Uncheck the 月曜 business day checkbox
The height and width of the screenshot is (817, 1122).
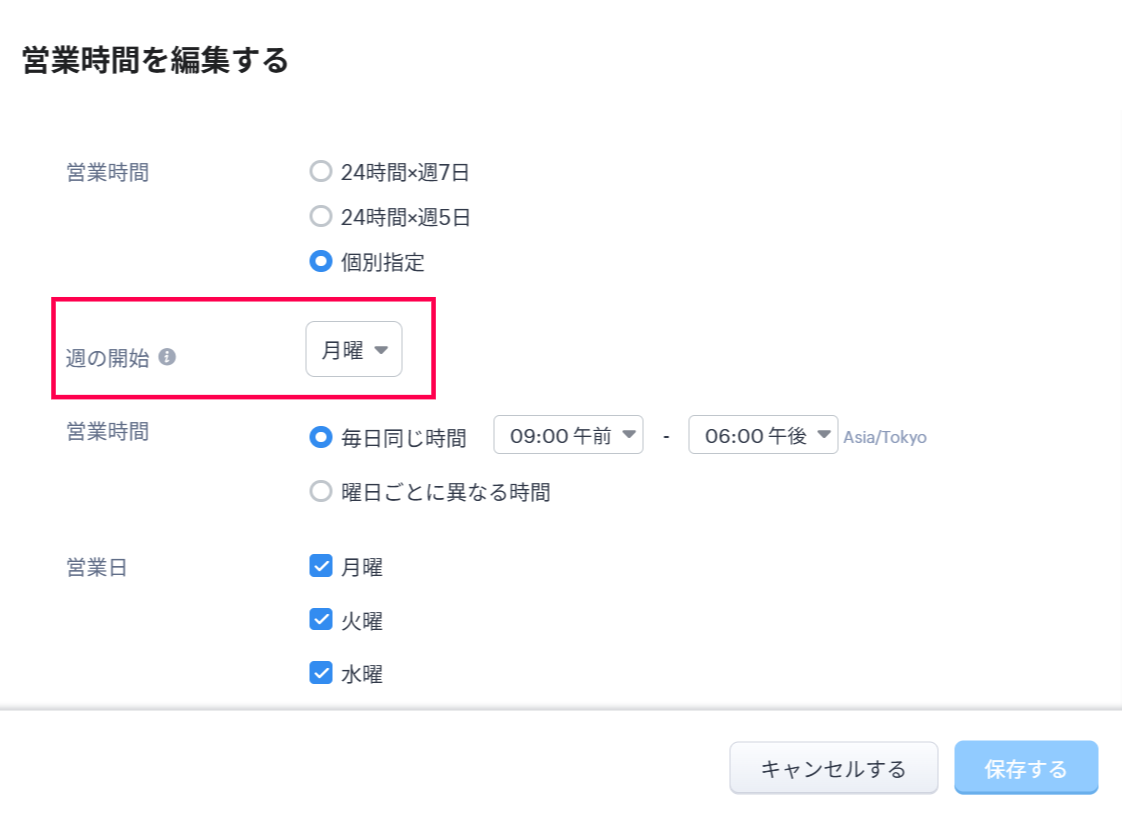[321, 567]
